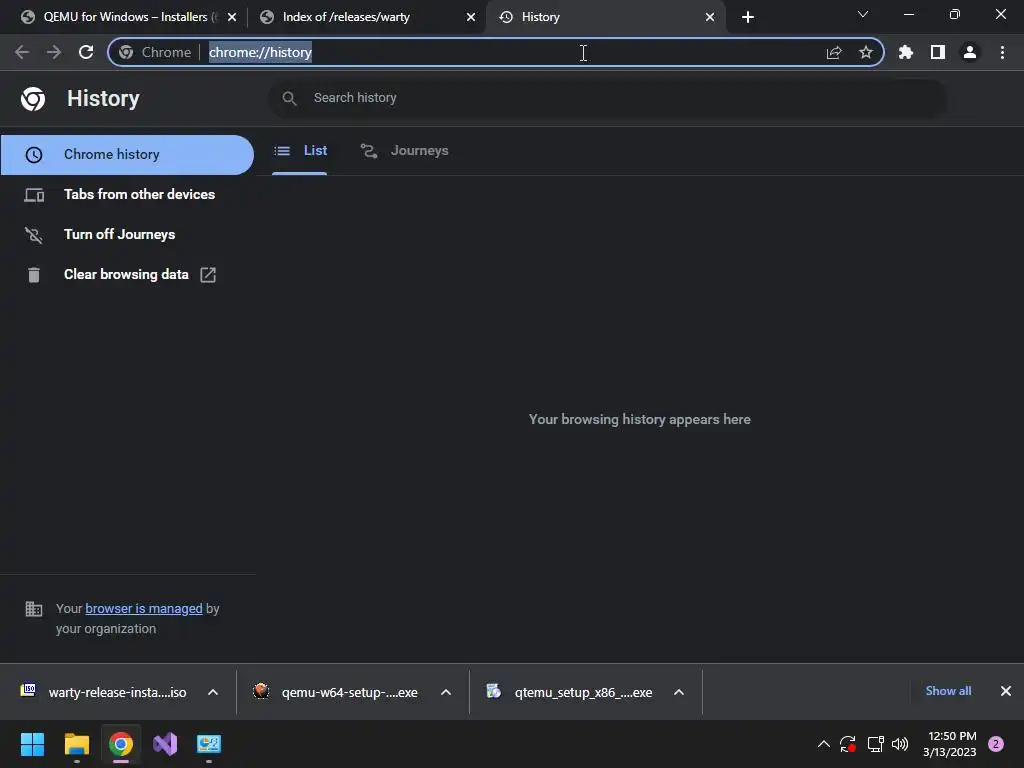The width and height of the screenshot is (1024, 768).
Task: Click the volume speaker tray icon
Action: tap(900, 744)
